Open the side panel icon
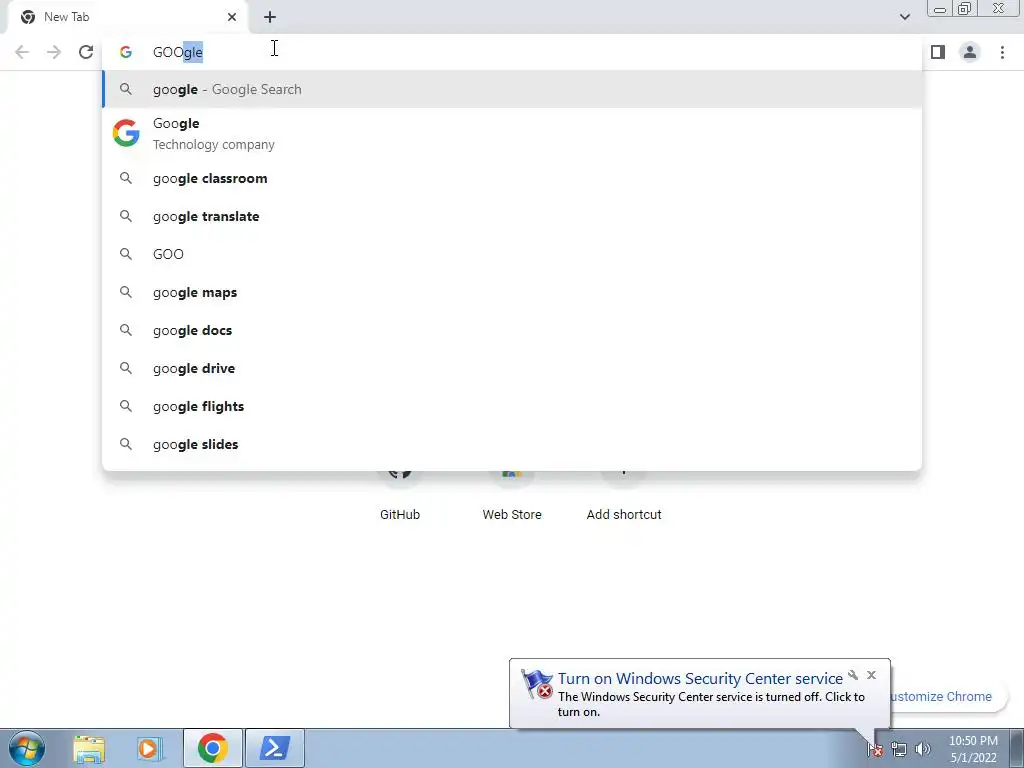This screenshot has height=768, width=1024. (x=938, y=52)
